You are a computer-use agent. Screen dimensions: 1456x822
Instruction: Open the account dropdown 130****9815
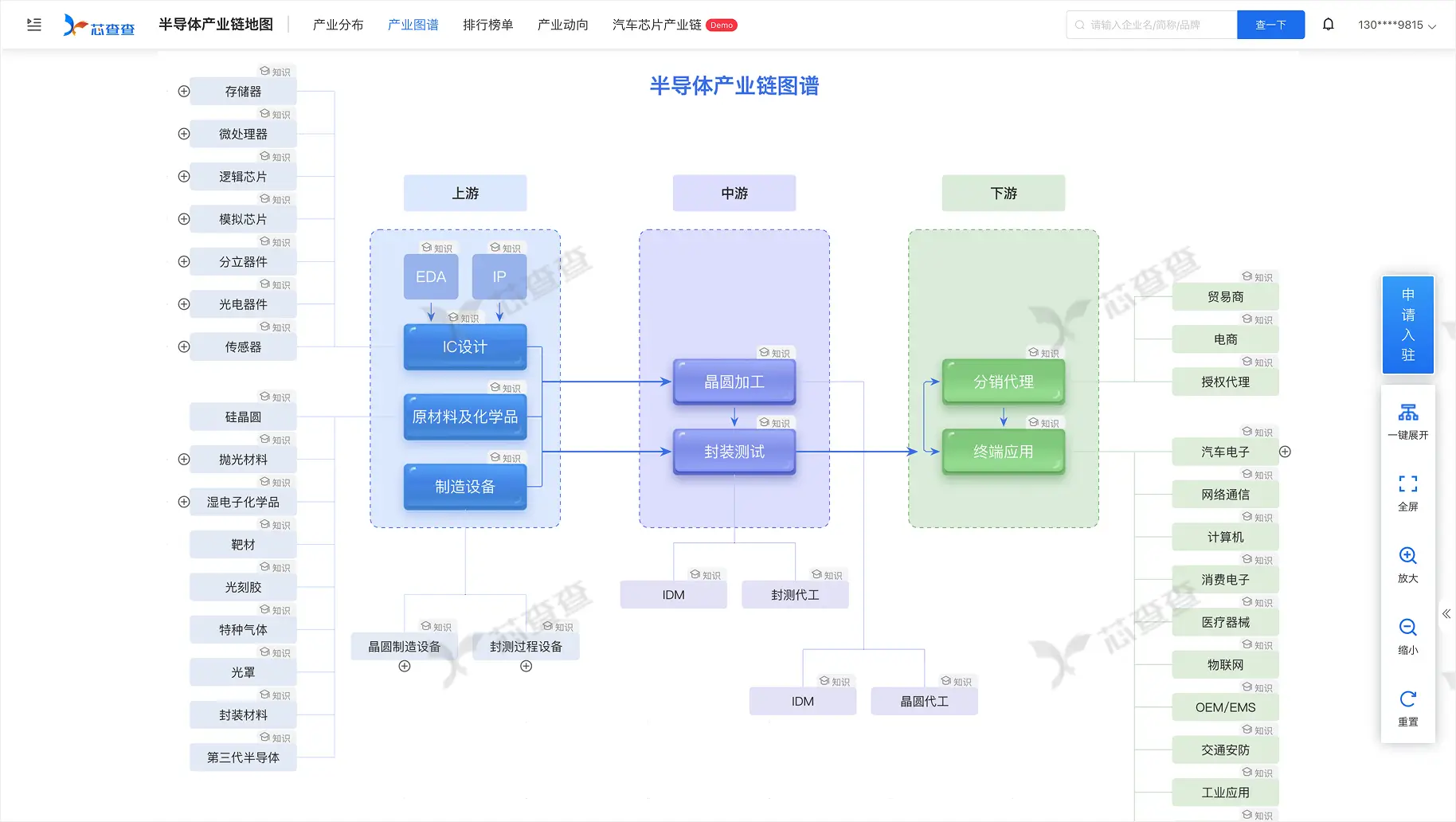point(1396,25)
